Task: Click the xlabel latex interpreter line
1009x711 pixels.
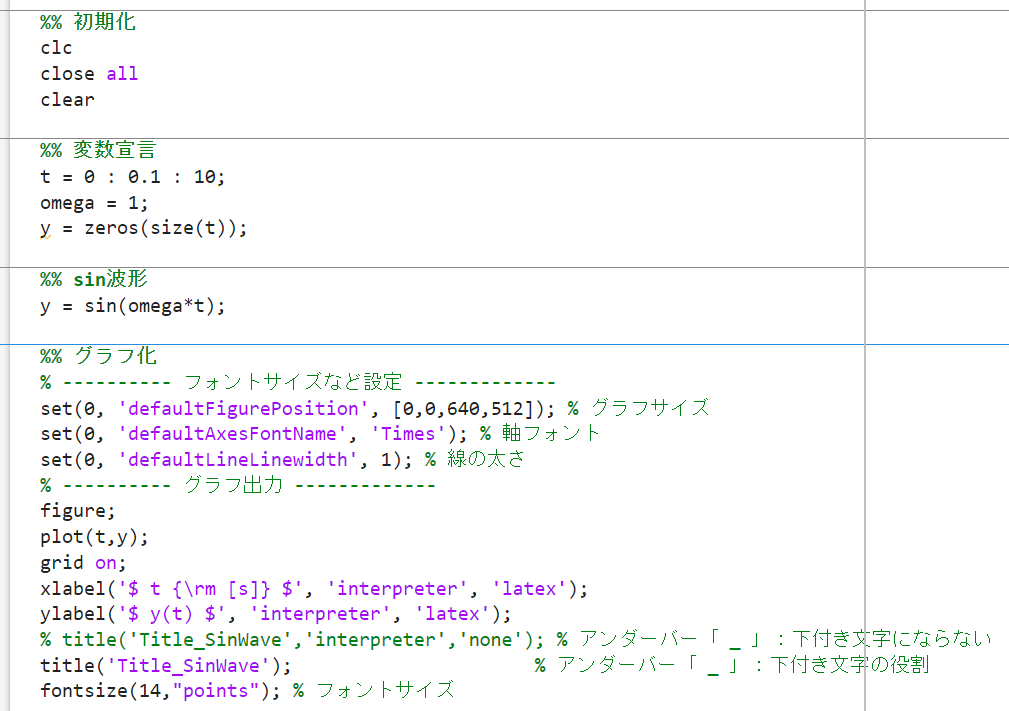Action: [314, 589]
